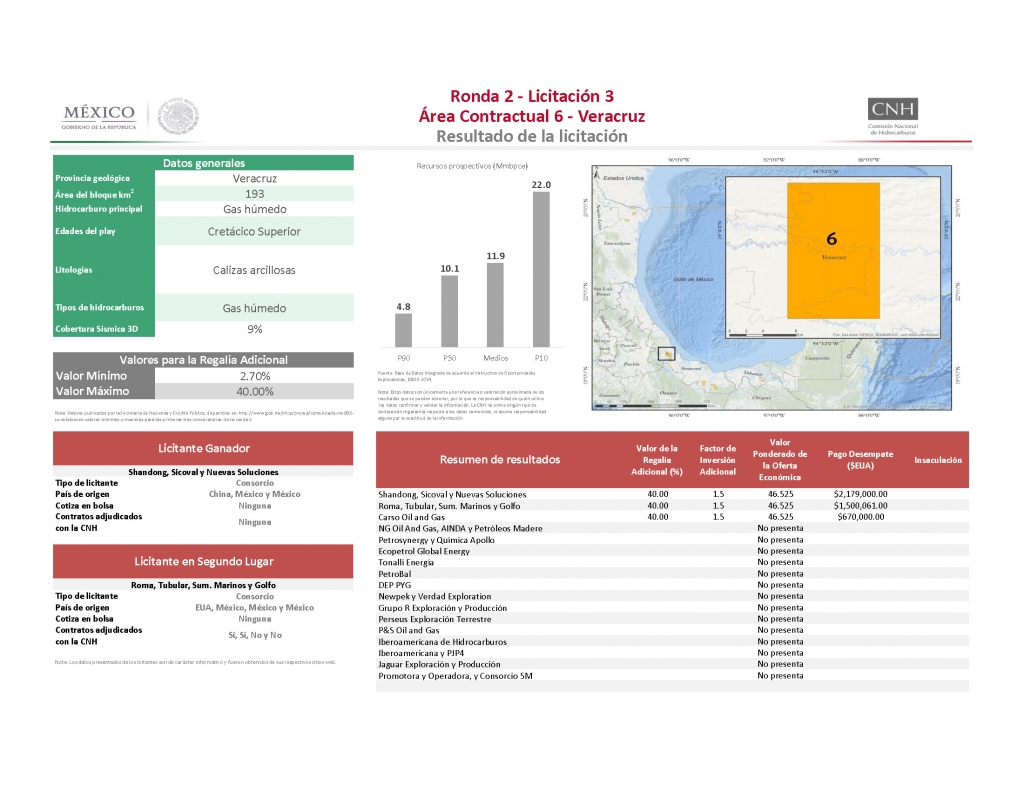1024x791 pixels.
Task: Click the Datos generales green header
Action: click(x=203, y=163)
